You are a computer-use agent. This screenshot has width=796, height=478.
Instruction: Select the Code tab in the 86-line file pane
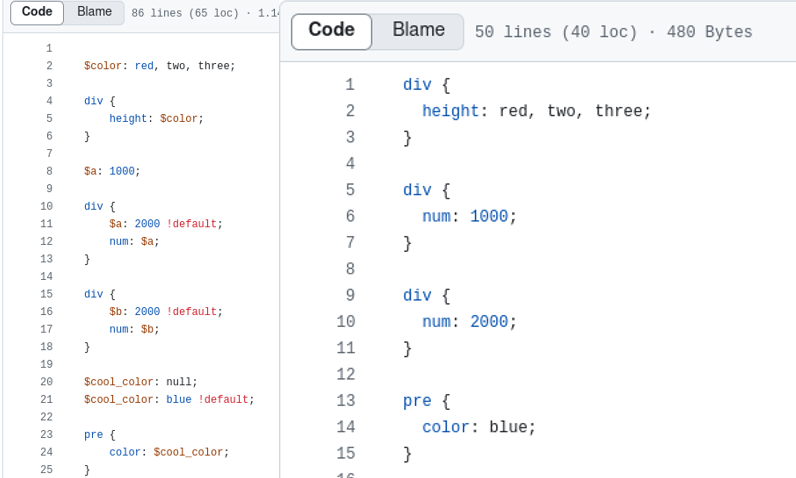pos(37,12)
